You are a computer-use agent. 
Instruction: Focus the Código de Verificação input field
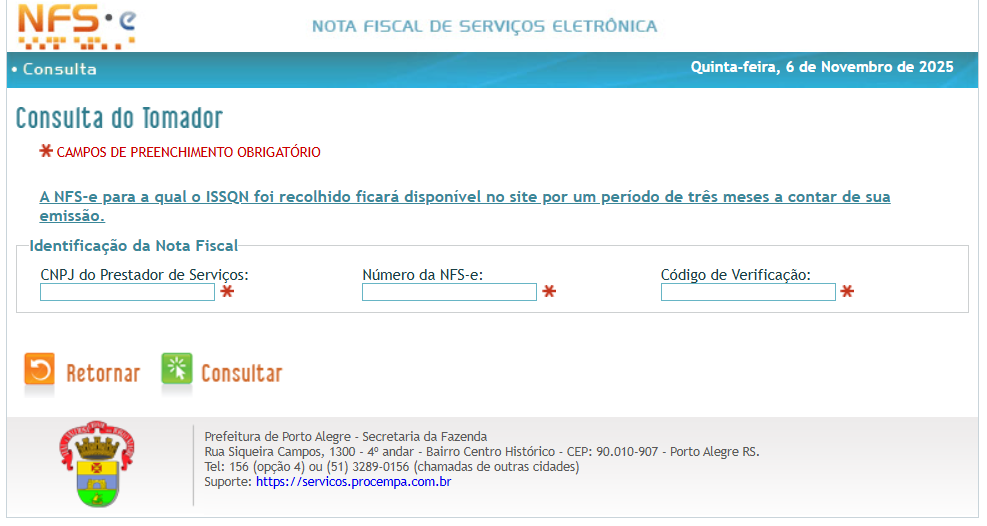(747, 292)
